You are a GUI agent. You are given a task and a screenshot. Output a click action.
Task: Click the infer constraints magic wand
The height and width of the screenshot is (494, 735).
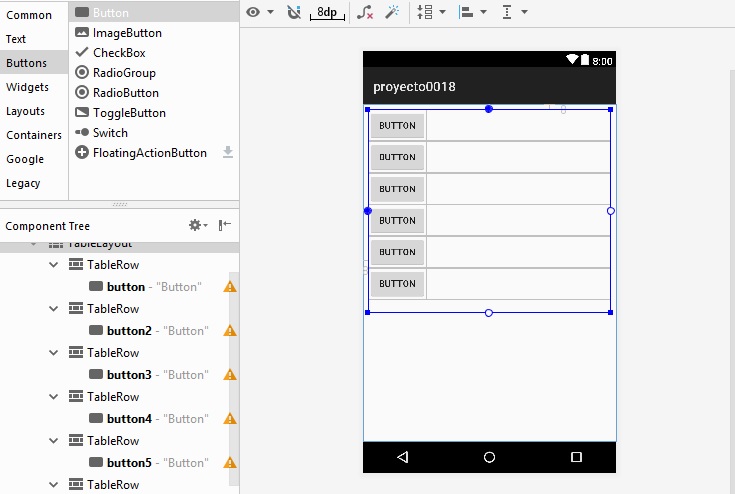(392, 12)
